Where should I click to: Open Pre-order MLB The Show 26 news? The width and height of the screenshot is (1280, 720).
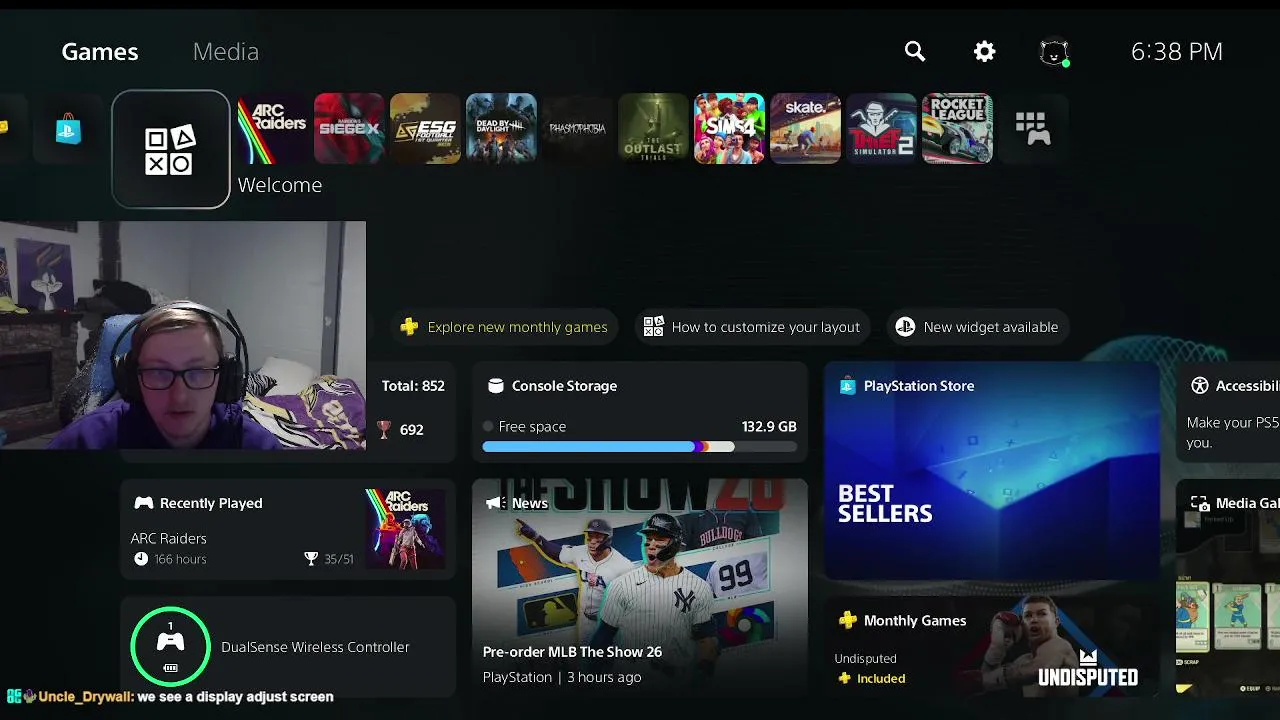(x=640, y=588)
